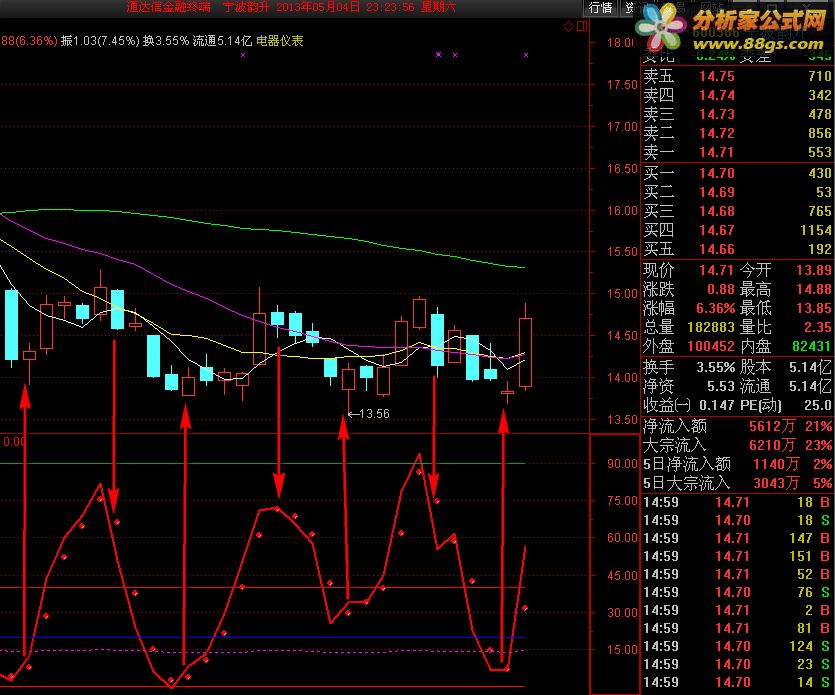The image size is (835, 695).
Task: Select the tick row with volume 151 B
Action: pos(737,556)
